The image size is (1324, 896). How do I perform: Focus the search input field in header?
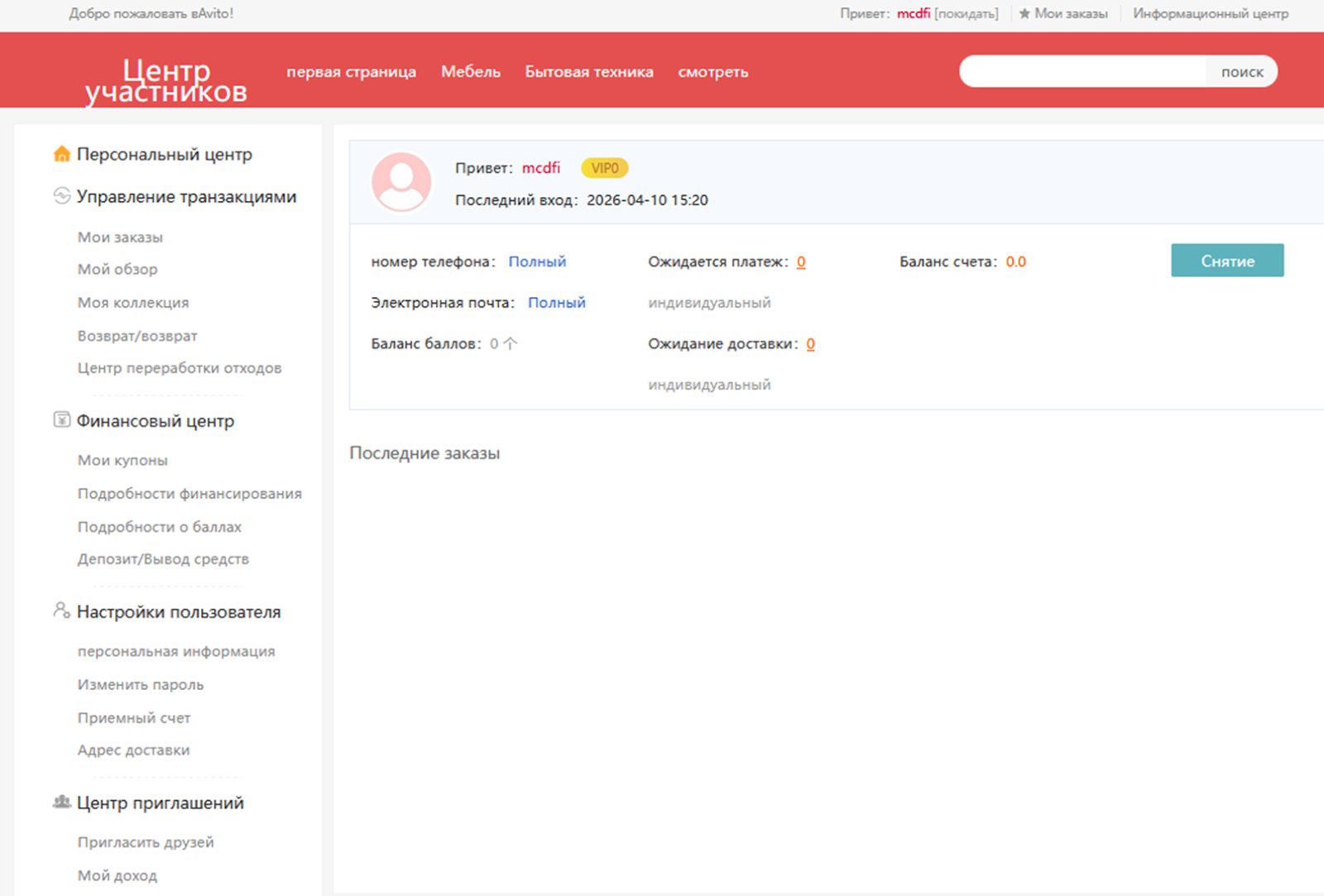(x=1084, y=72)
